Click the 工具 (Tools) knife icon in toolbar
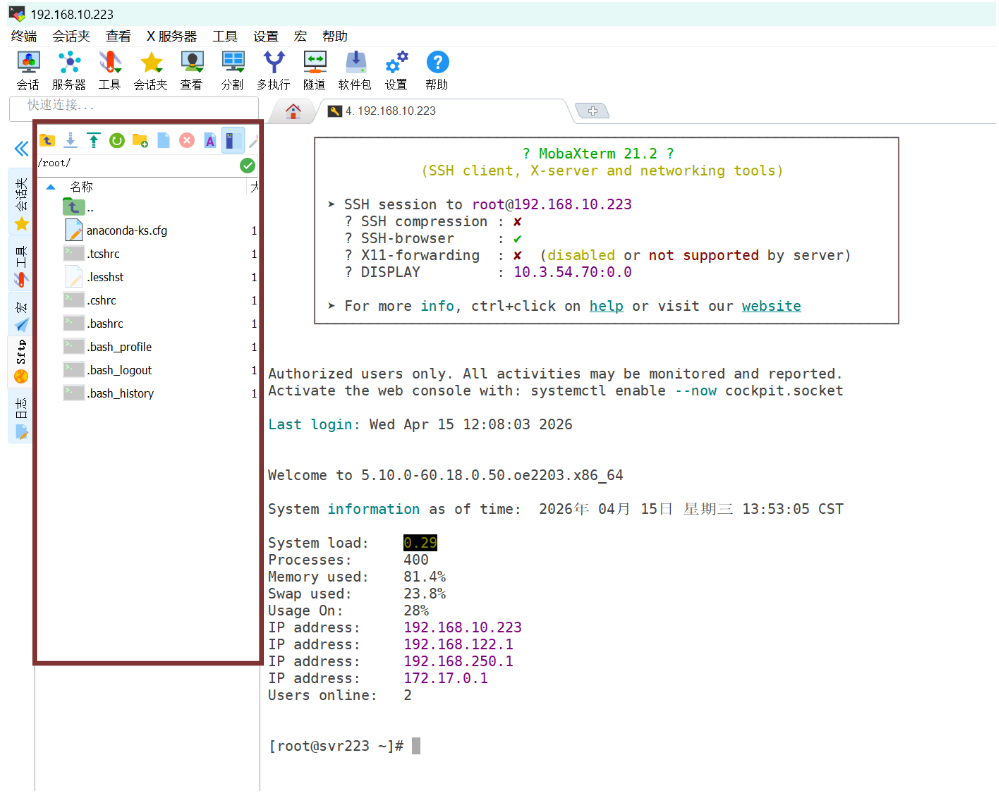Viewport: 999px width, 809px height. tap(110, 70)
